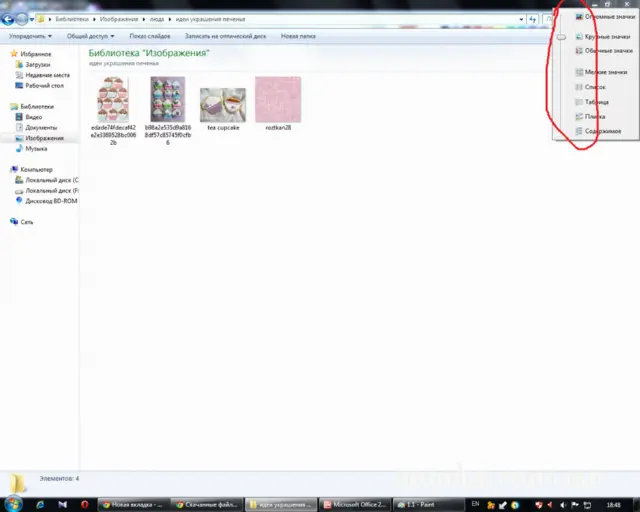The image size is (640, 512).
Task: Open Рабочий стол in the sidebar
Action: 40,86
